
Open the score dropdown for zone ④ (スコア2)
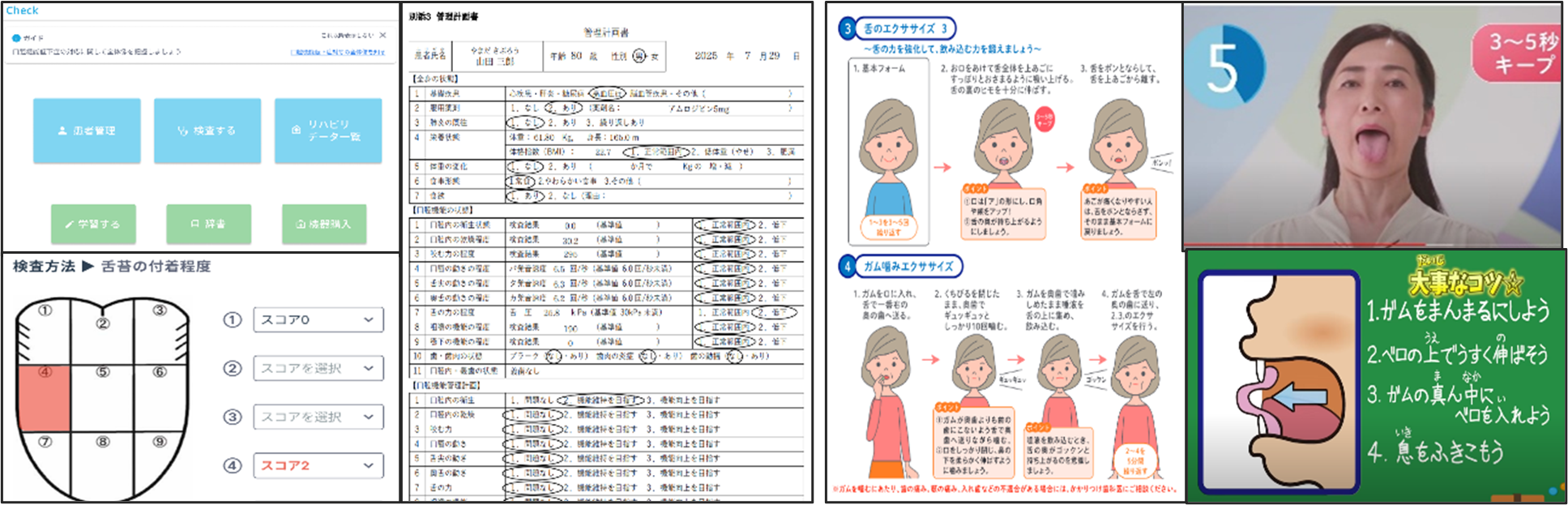coord(318,465)
